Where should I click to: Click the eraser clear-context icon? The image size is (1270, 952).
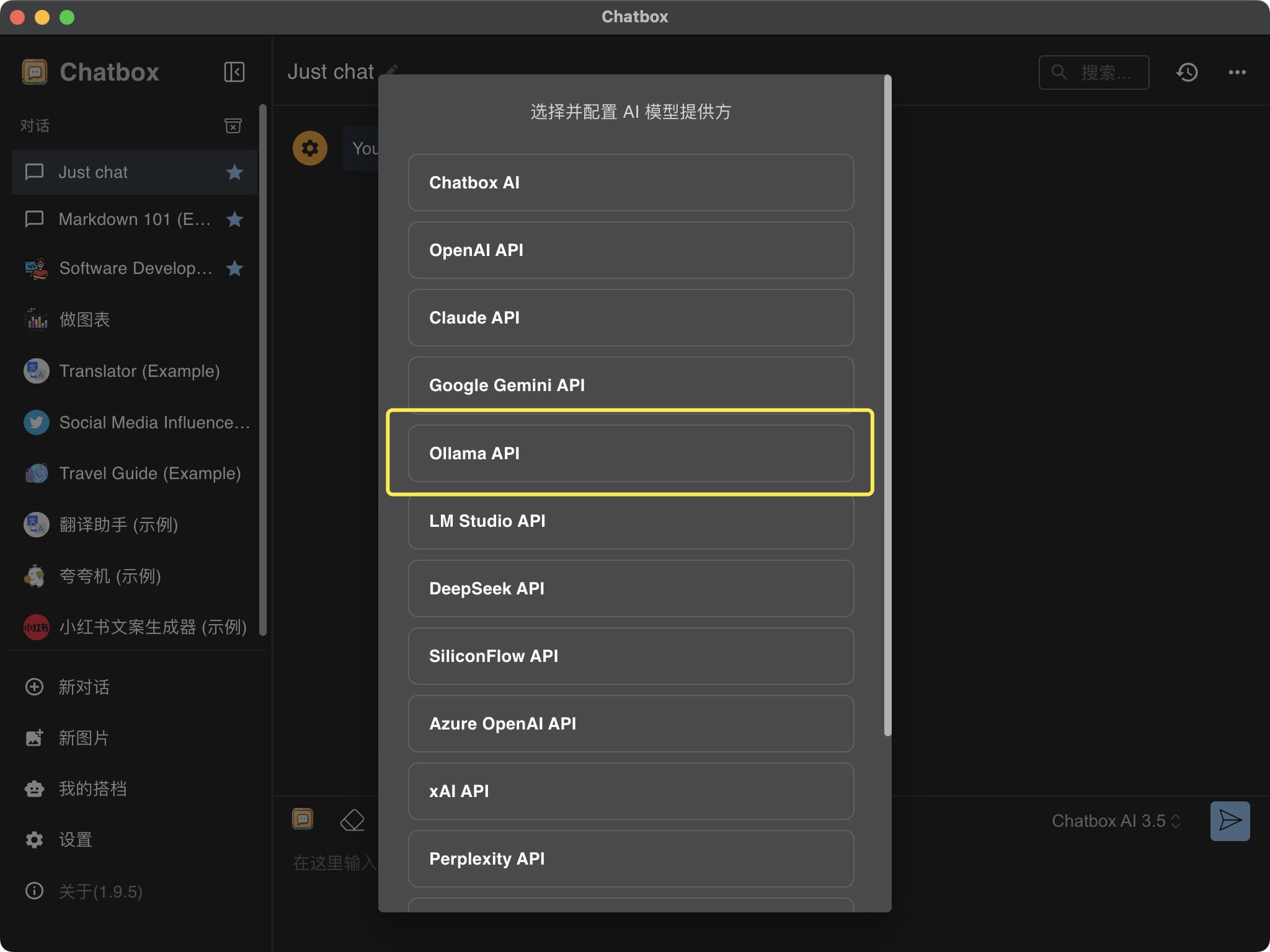(x=352, y=820)
